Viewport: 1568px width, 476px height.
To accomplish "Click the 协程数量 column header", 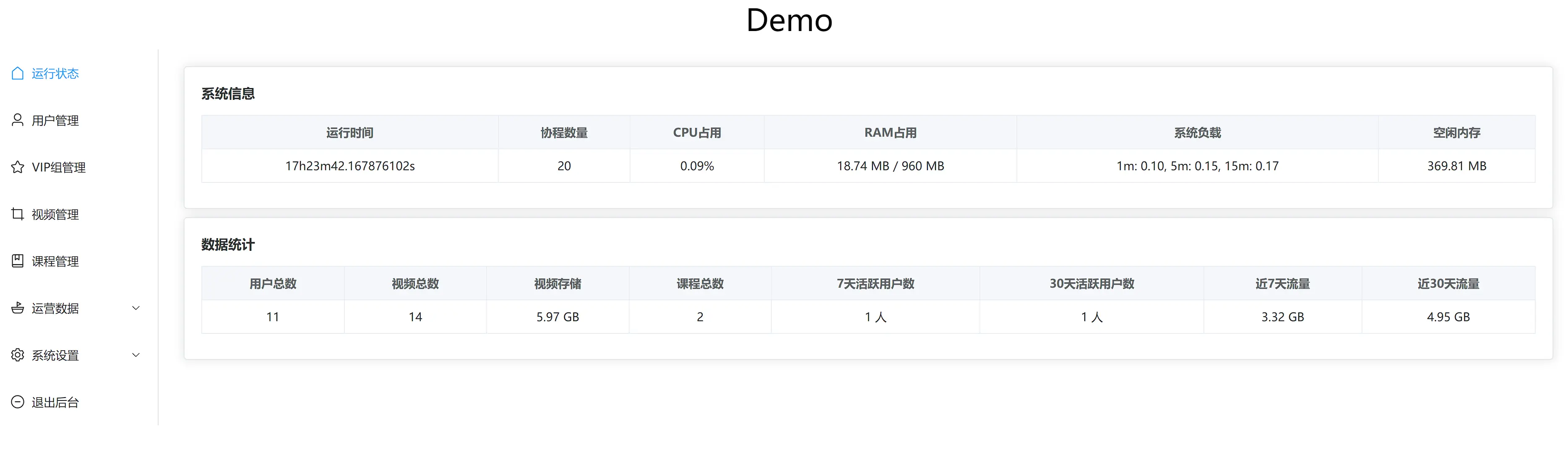I will pyautogui.click(x=564, y=132).
